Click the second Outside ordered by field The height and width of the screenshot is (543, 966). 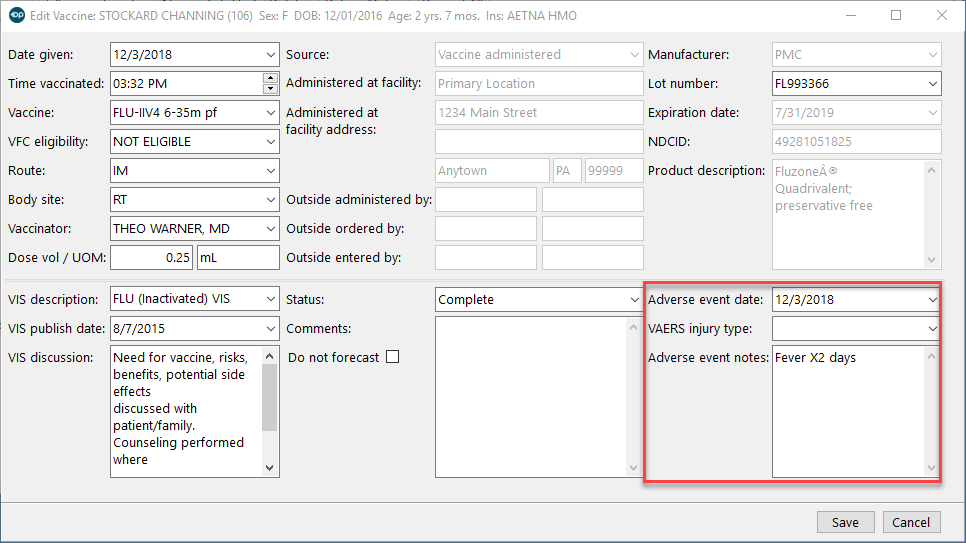click(593, 229)
